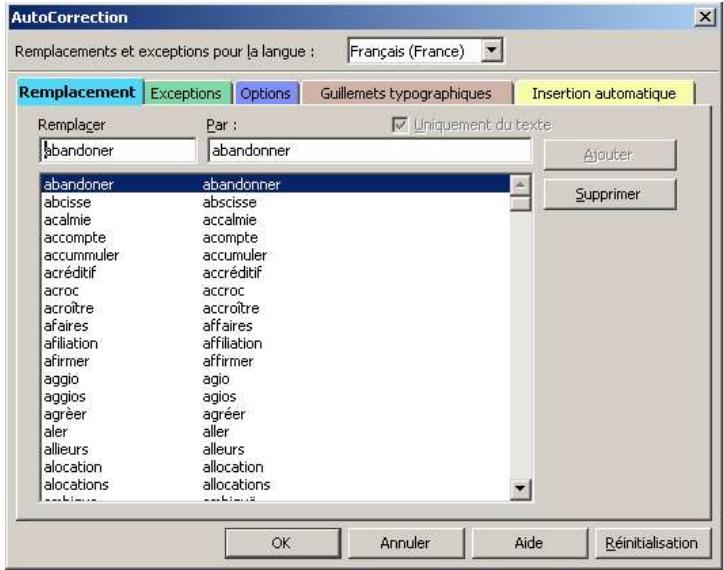Viewport: 723px width, 570px height.
Task: Open the language dropdown Français (France)
Action: [x=425, y=51]
